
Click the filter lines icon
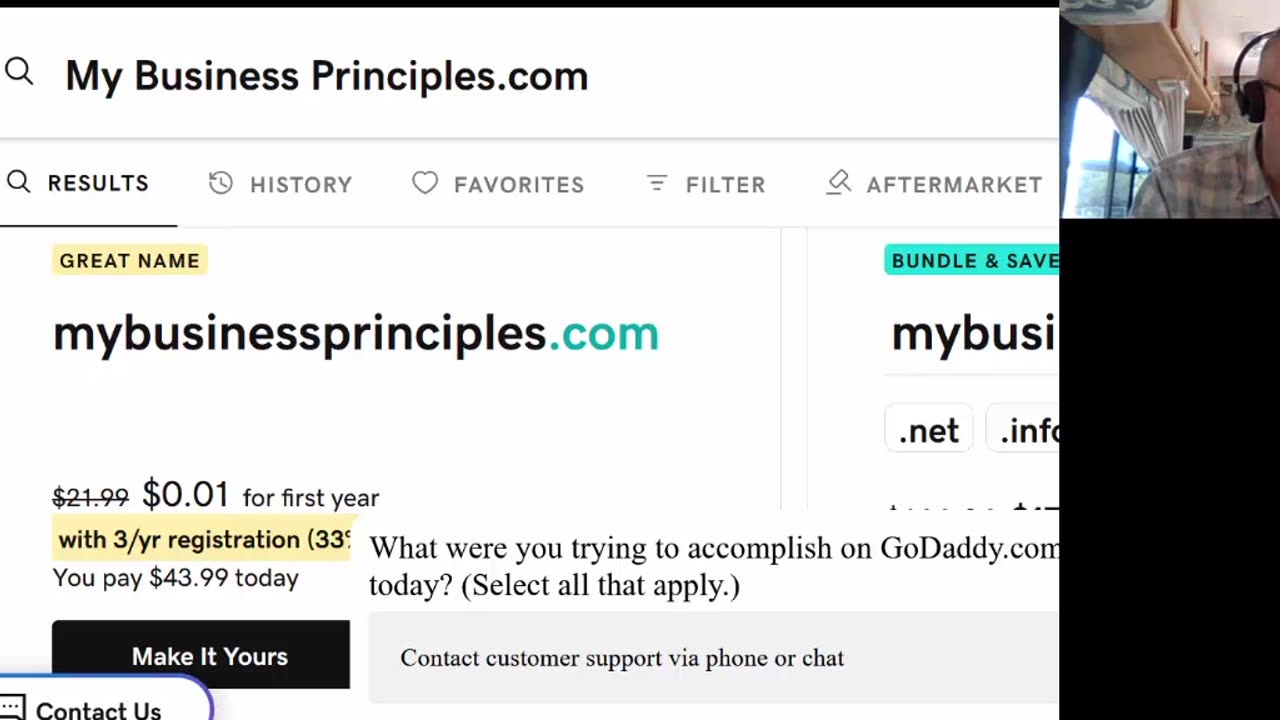656,183
